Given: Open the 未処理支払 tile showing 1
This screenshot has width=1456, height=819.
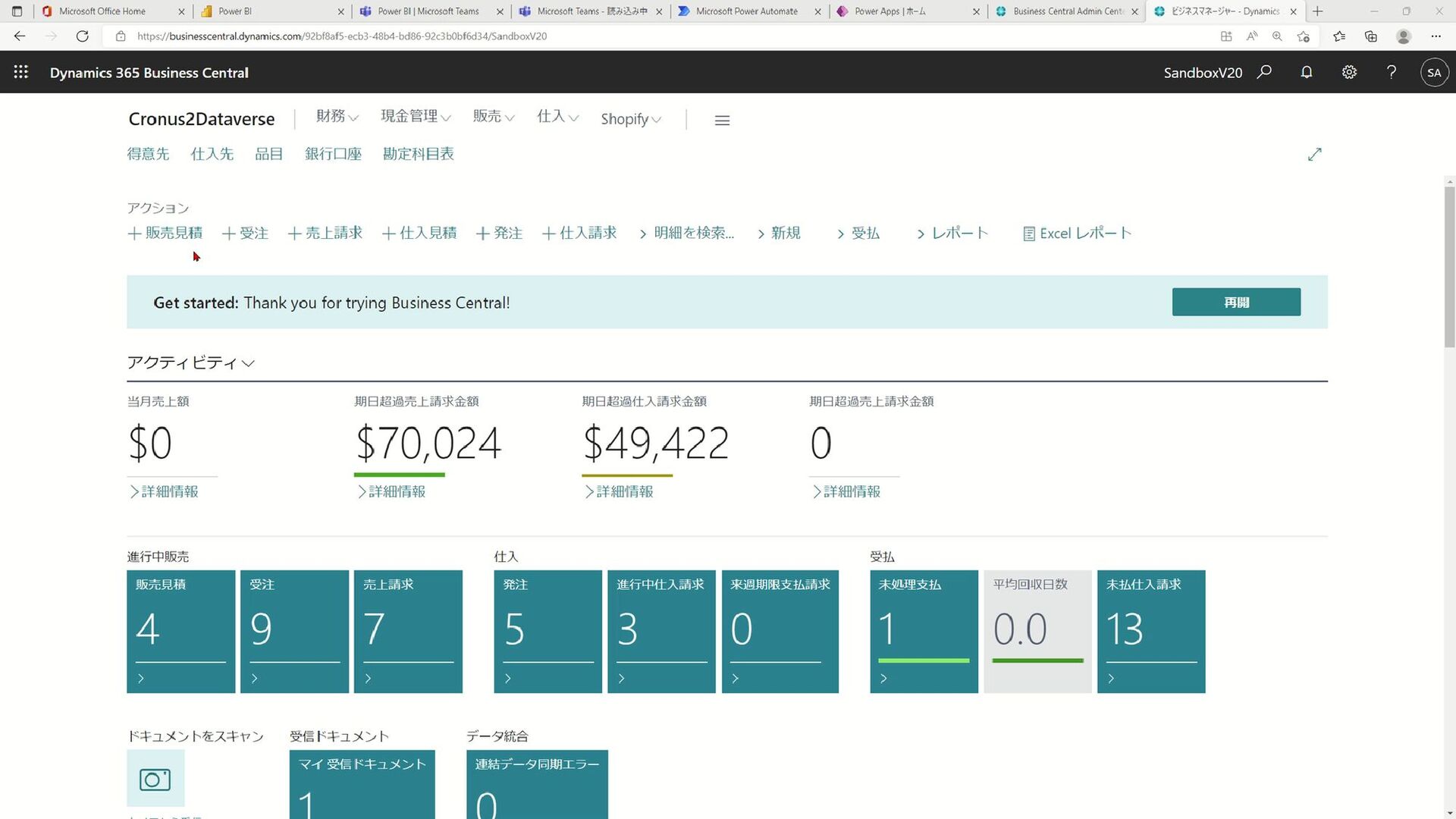Looking at the screenshot, I should coord(924,632).
